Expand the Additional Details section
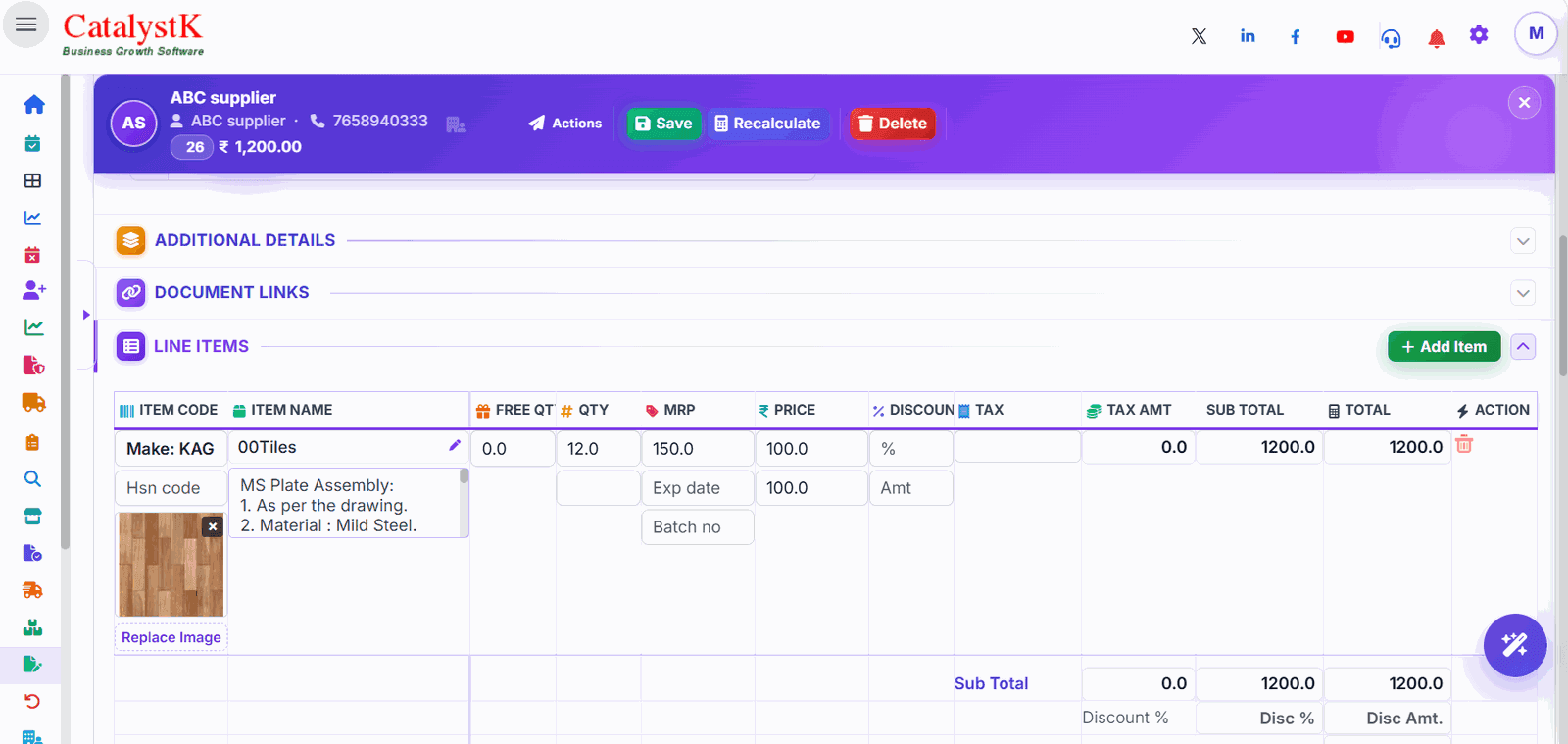Viewport: 1568px width, 744px height. point(1523,241)
